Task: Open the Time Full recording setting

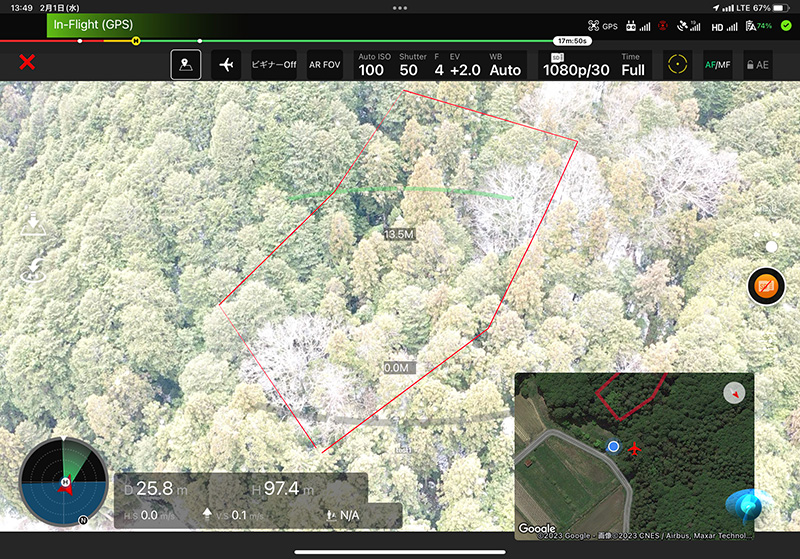Action: coord(633,65)
